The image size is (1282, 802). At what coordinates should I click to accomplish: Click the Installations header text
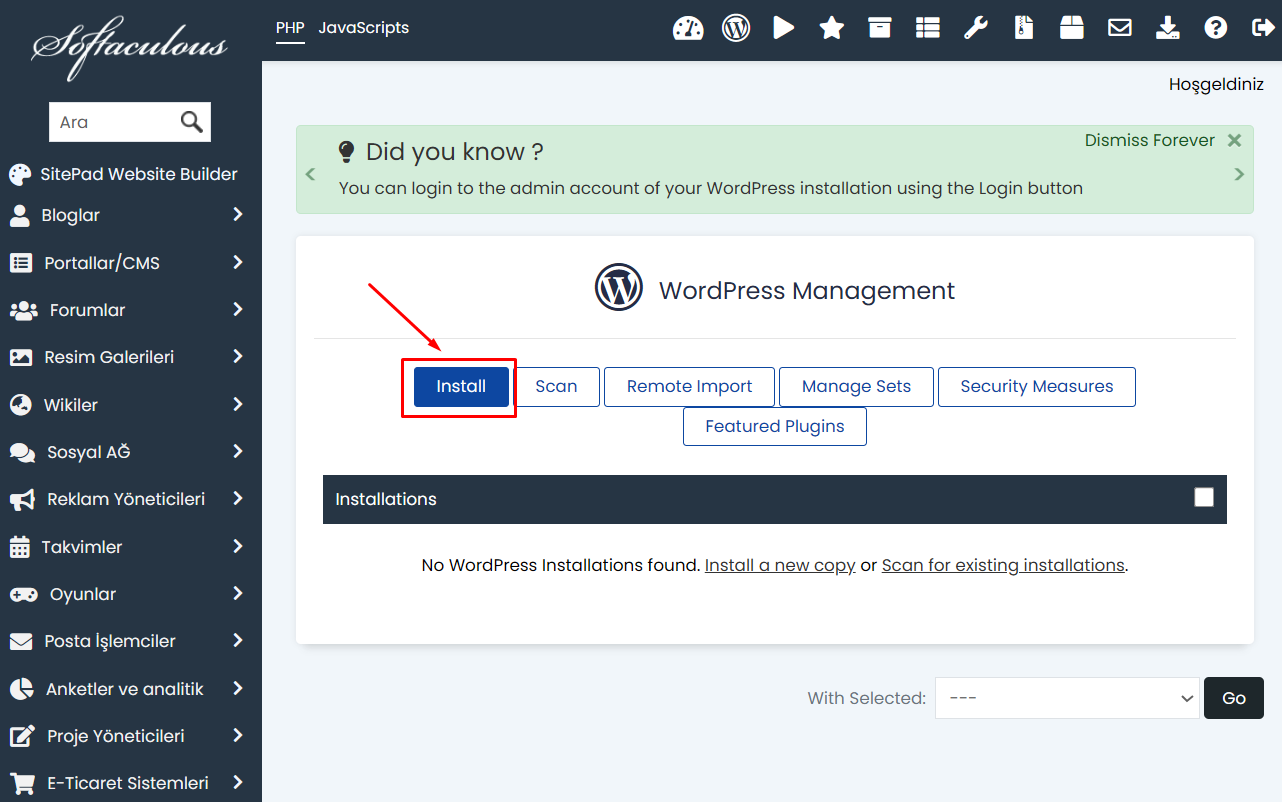coord(386,499)
